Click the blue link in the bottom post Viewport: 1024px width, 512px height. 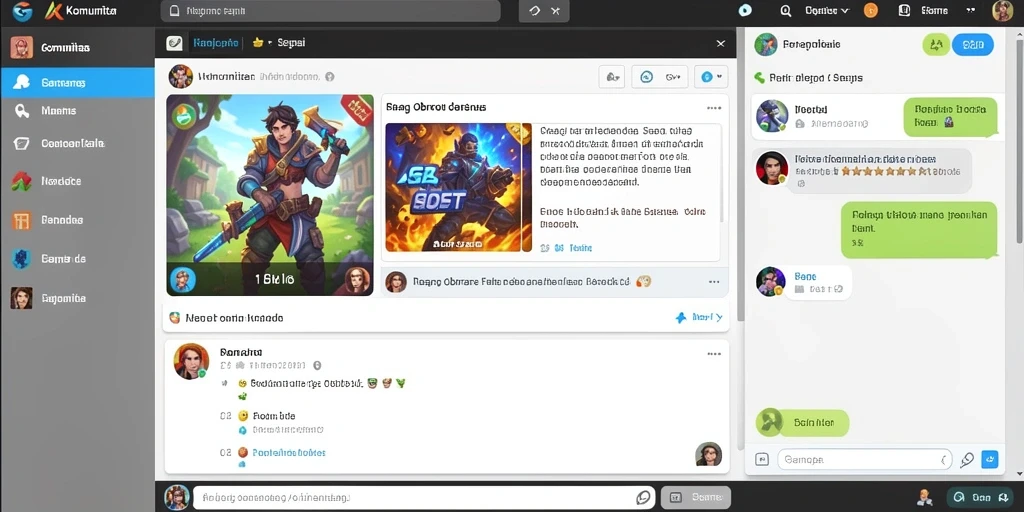coord(289,452)
